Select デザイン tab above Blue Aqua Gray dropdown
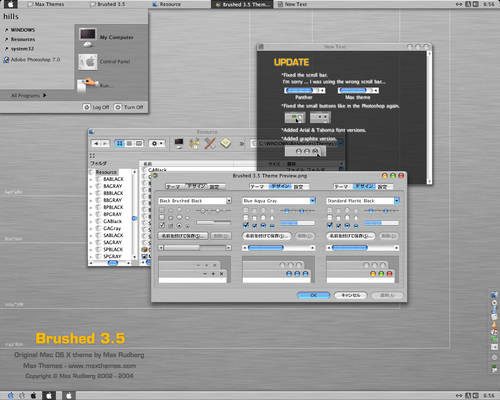 point(280,186)
